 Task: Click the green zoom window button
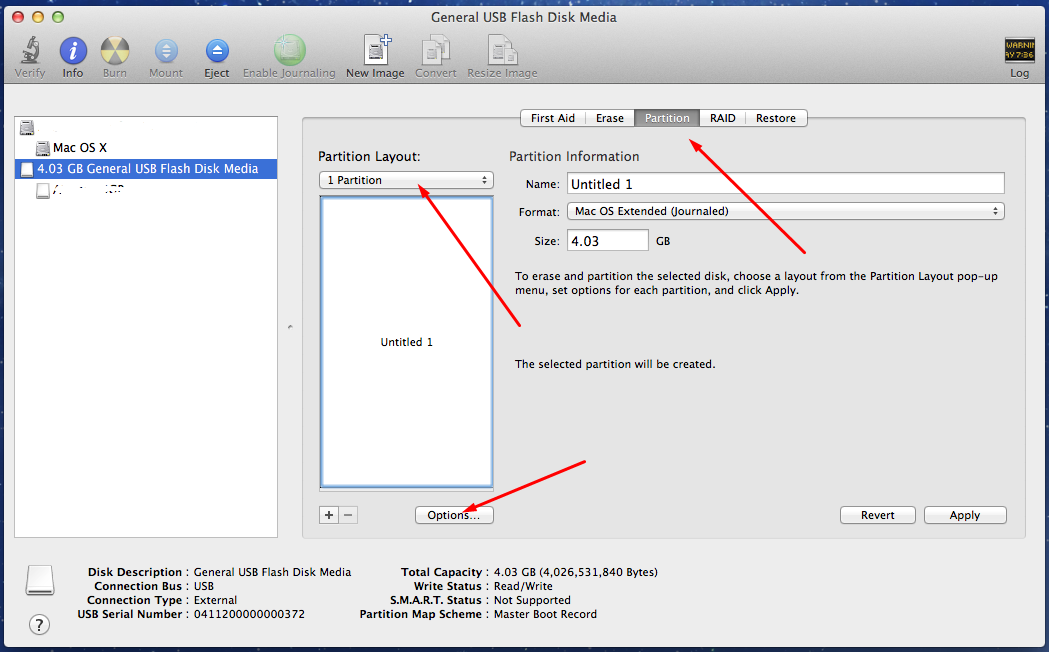tap(58, 17)
